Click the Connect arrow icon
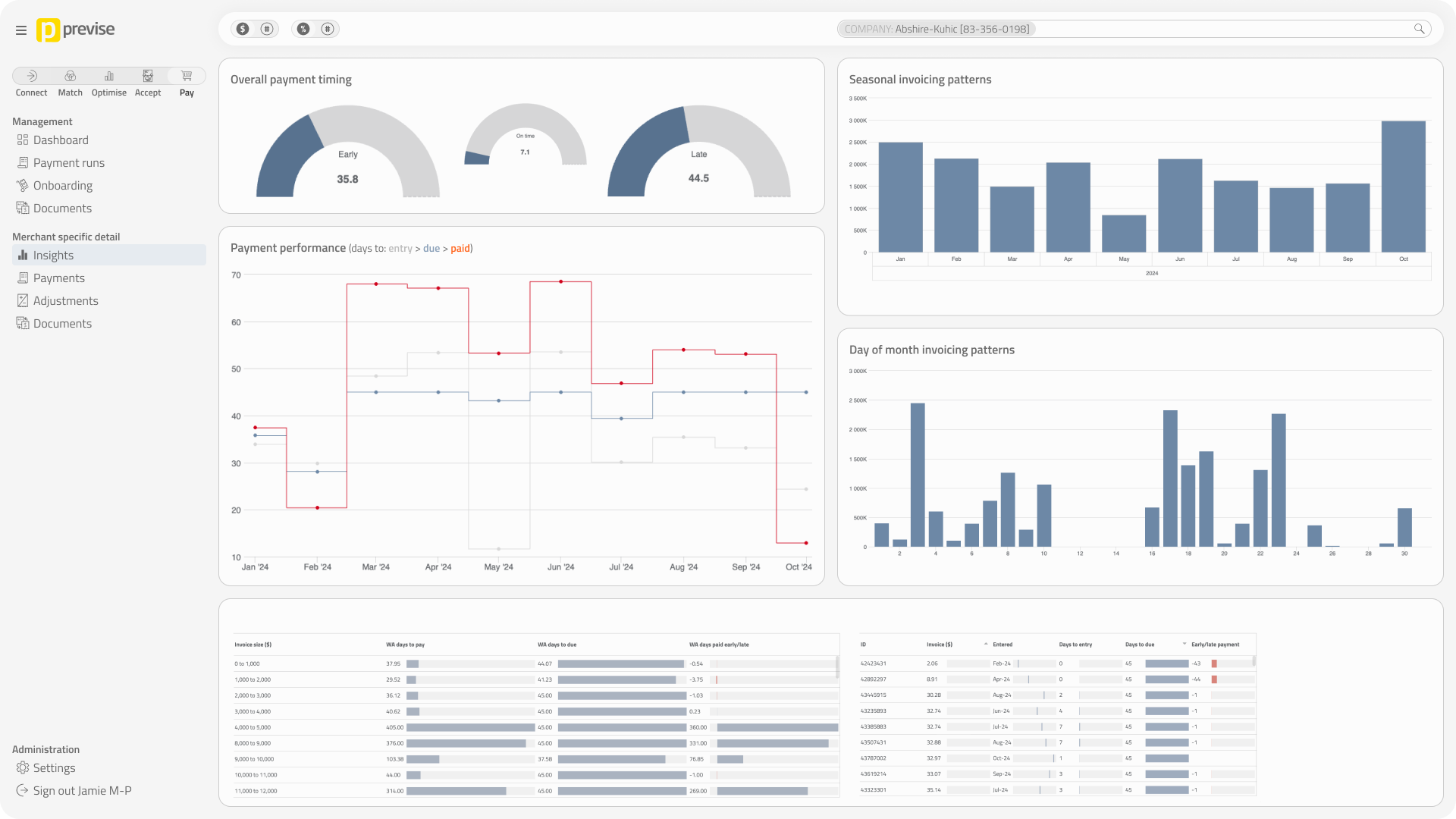Viewport: 1456px width, 819px height. click(32, 76)
